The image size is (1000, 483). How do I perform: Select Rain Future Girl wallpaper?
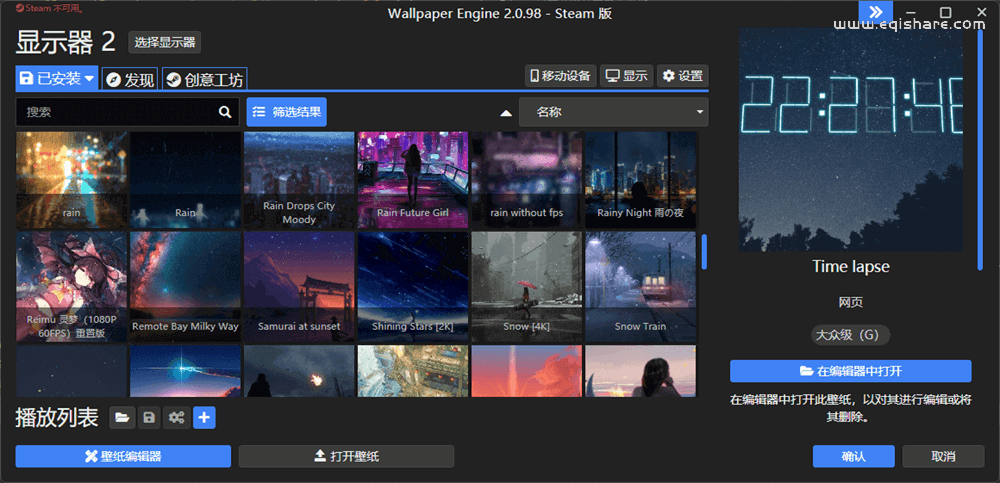tap(413, 180)
